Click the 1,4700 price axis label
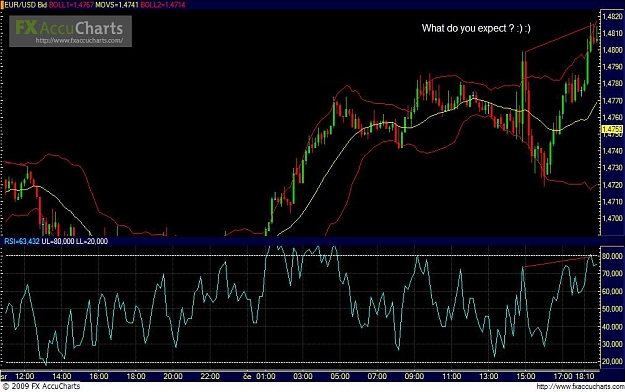 point(612,219)
